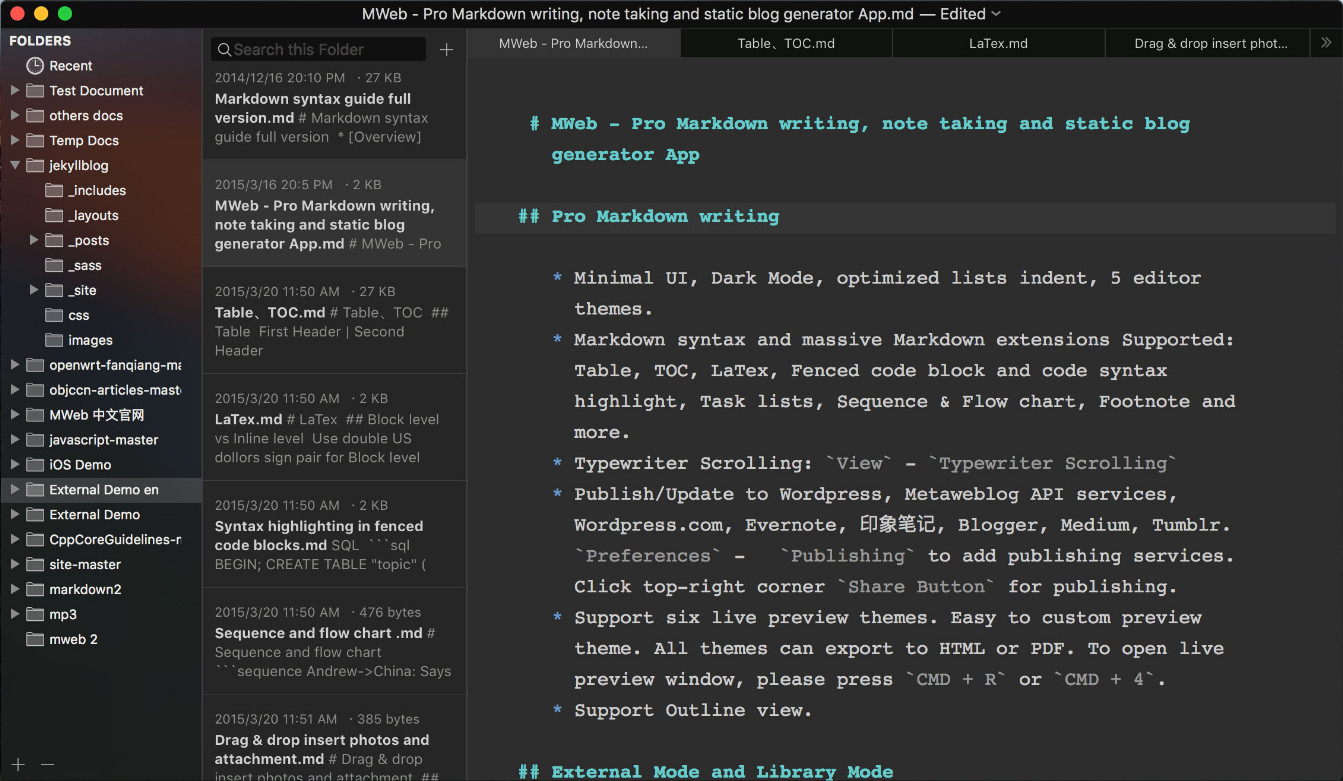The image size is (1343, 781).
Task: Click the remove folder minus icon at sidebar bottom
Action: [x=47, y=765]
